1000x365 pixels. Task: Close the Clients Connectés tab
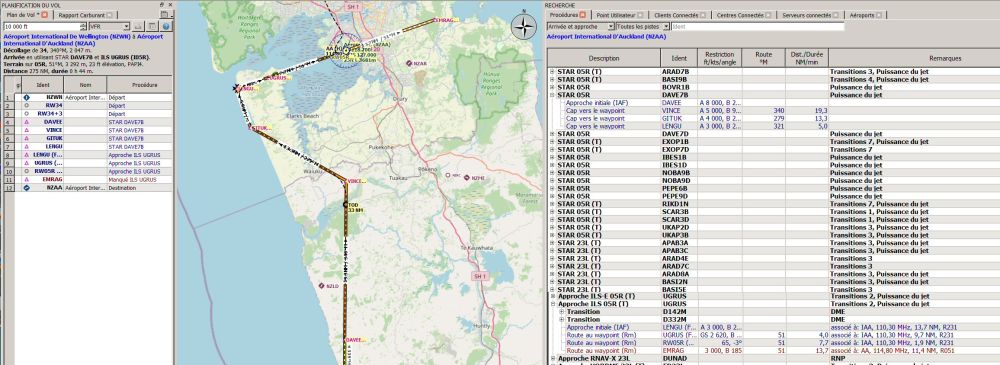coord(702,15)
